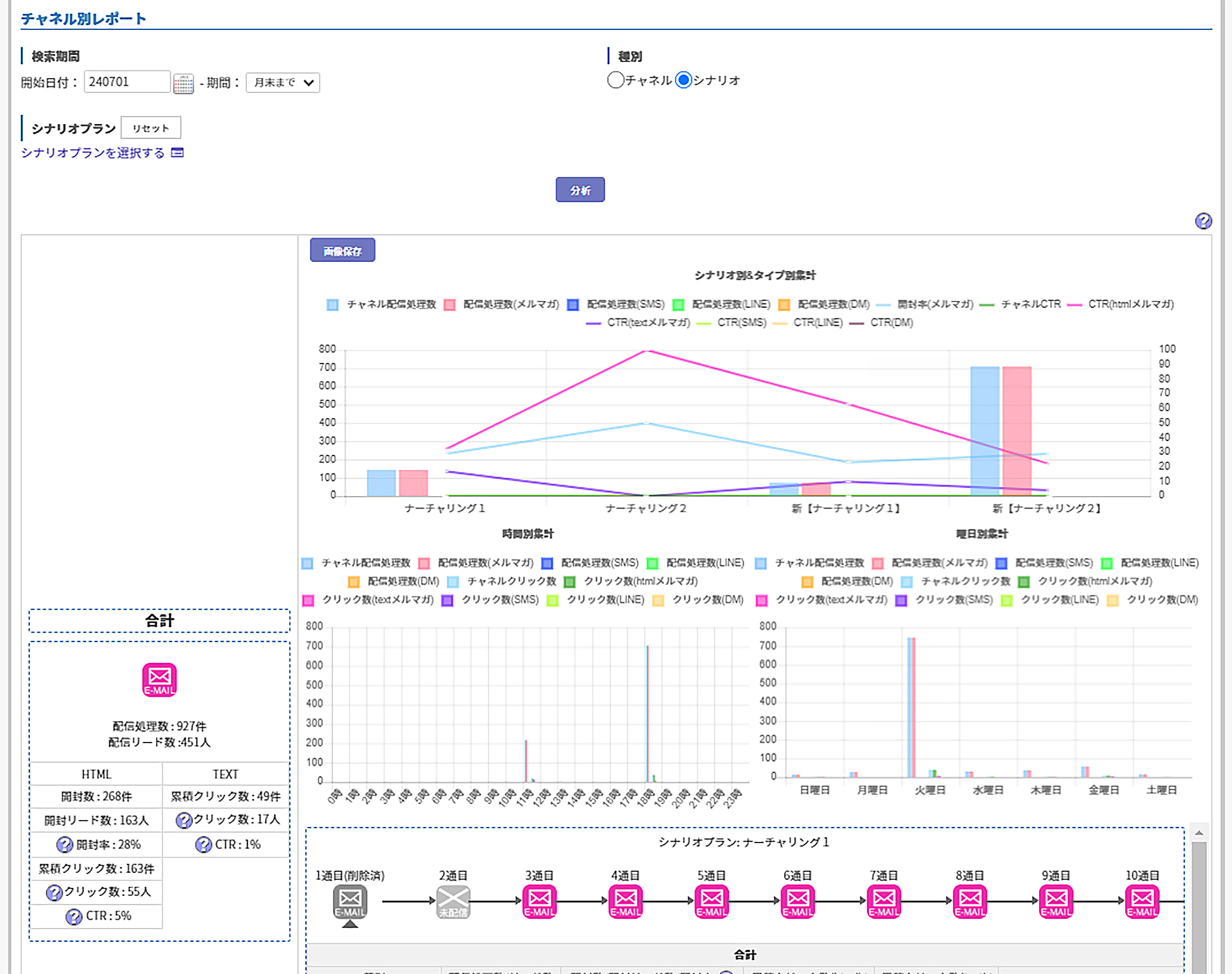1232x974 pixels.
Task: Click the 3通目 E-MAIL step icon
Action: (x=539, y=901)
